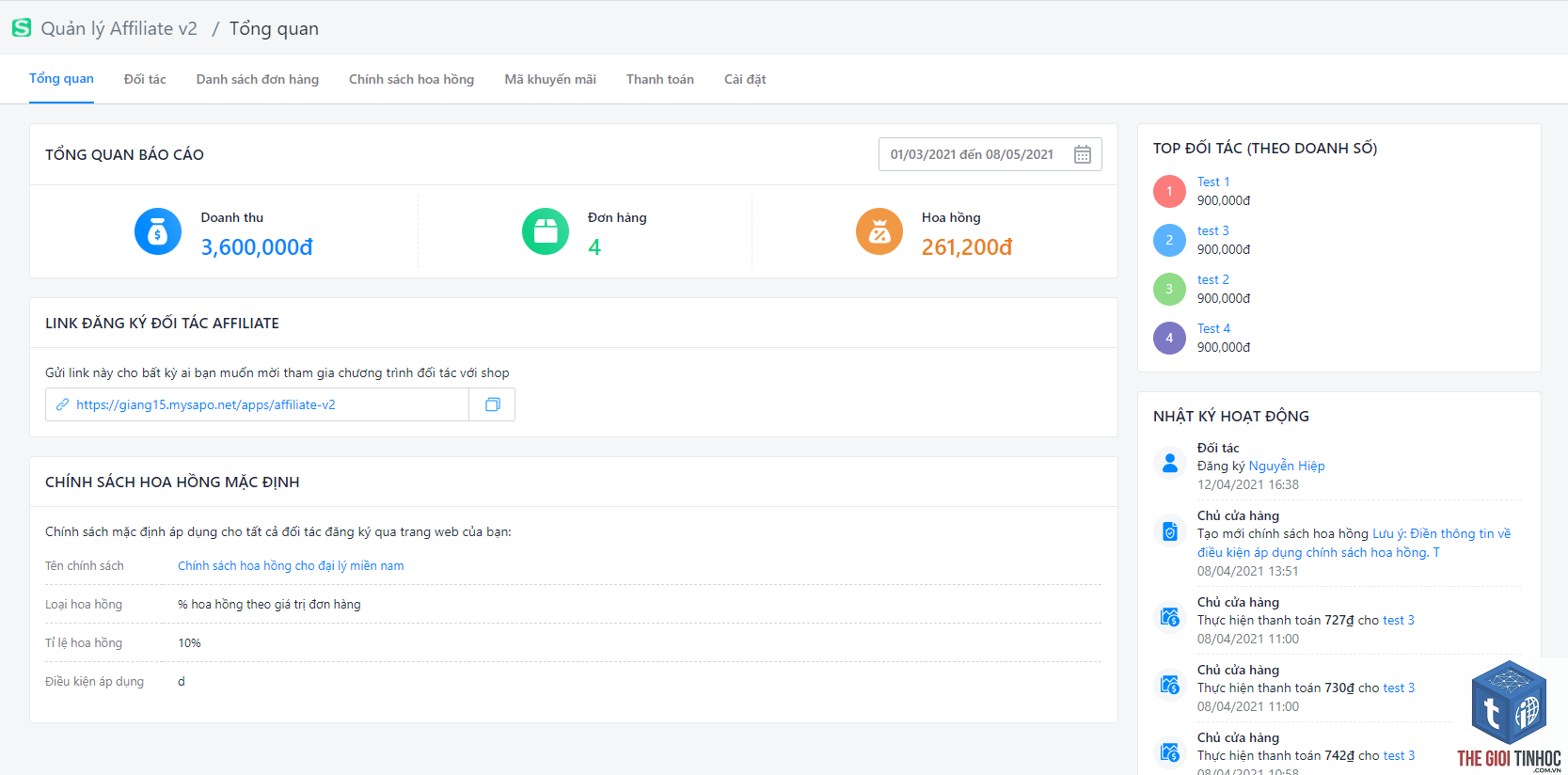This screenshot has height=775, width=1568.
Task: Click the order count value 4
Action: 594,246
